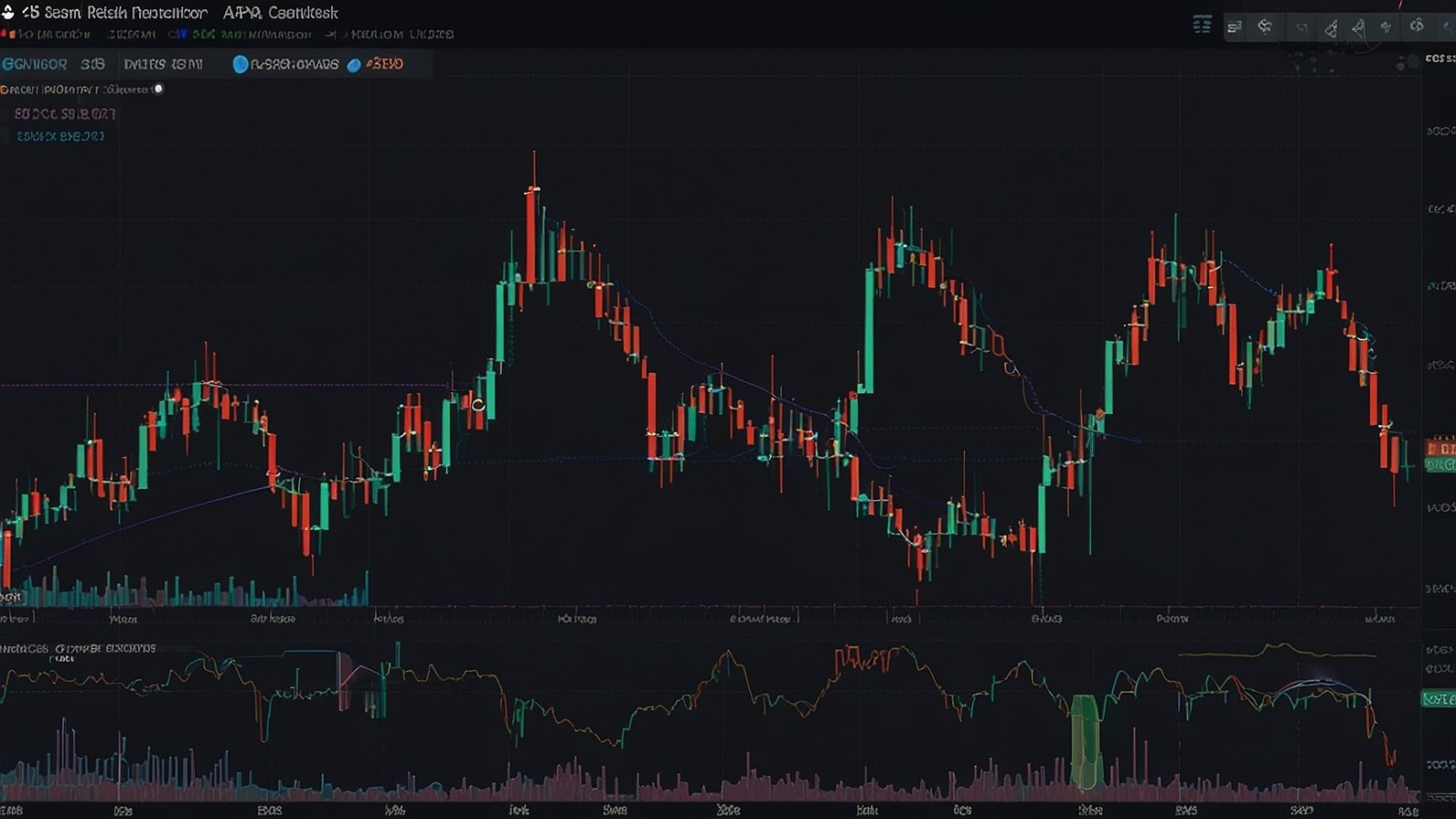This screenshot has height=819, width=1456.
Task: Select the grey numeric tab next to the cyan symbol
Action: [92, 64]
